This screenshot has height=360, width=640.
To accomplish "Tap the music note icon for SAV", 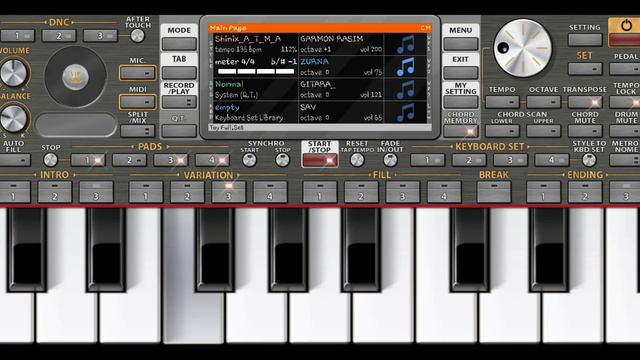I will point(406,113).
